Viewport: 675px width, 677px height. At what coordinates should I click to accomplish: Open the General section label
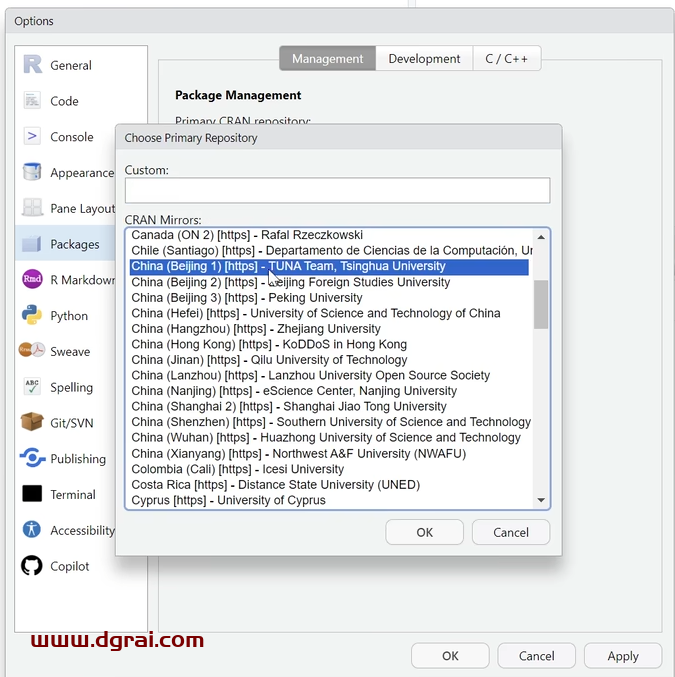pyautogui.click(x=71, y=65)
